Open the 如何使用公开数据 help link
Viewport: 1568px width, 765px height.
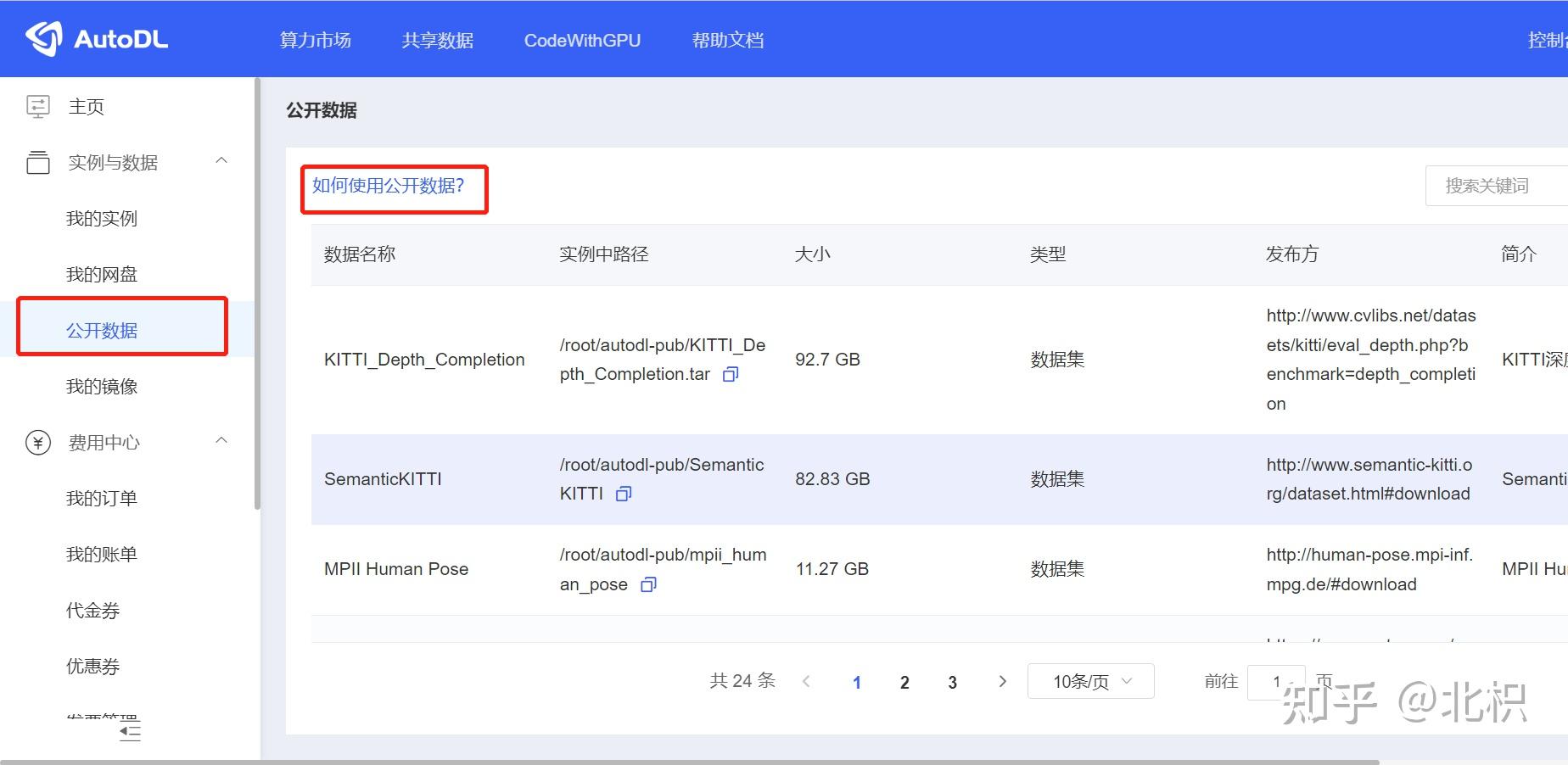[388, 187]
